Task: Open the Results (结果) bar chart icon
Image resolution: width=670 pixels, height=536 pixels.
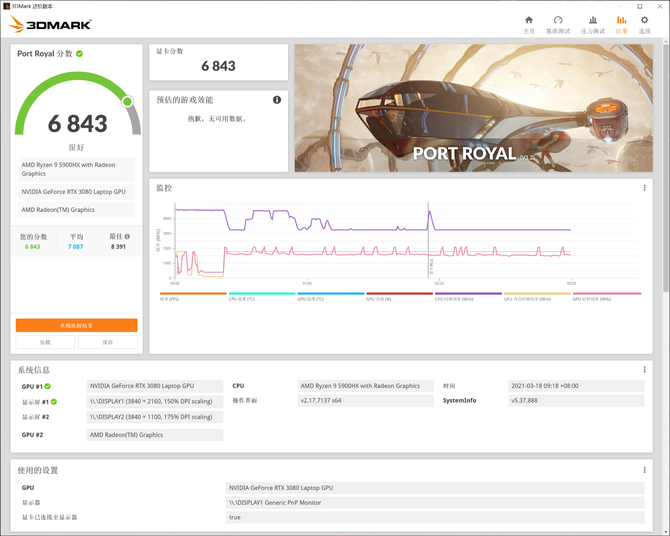Action: tap(622, 20)
